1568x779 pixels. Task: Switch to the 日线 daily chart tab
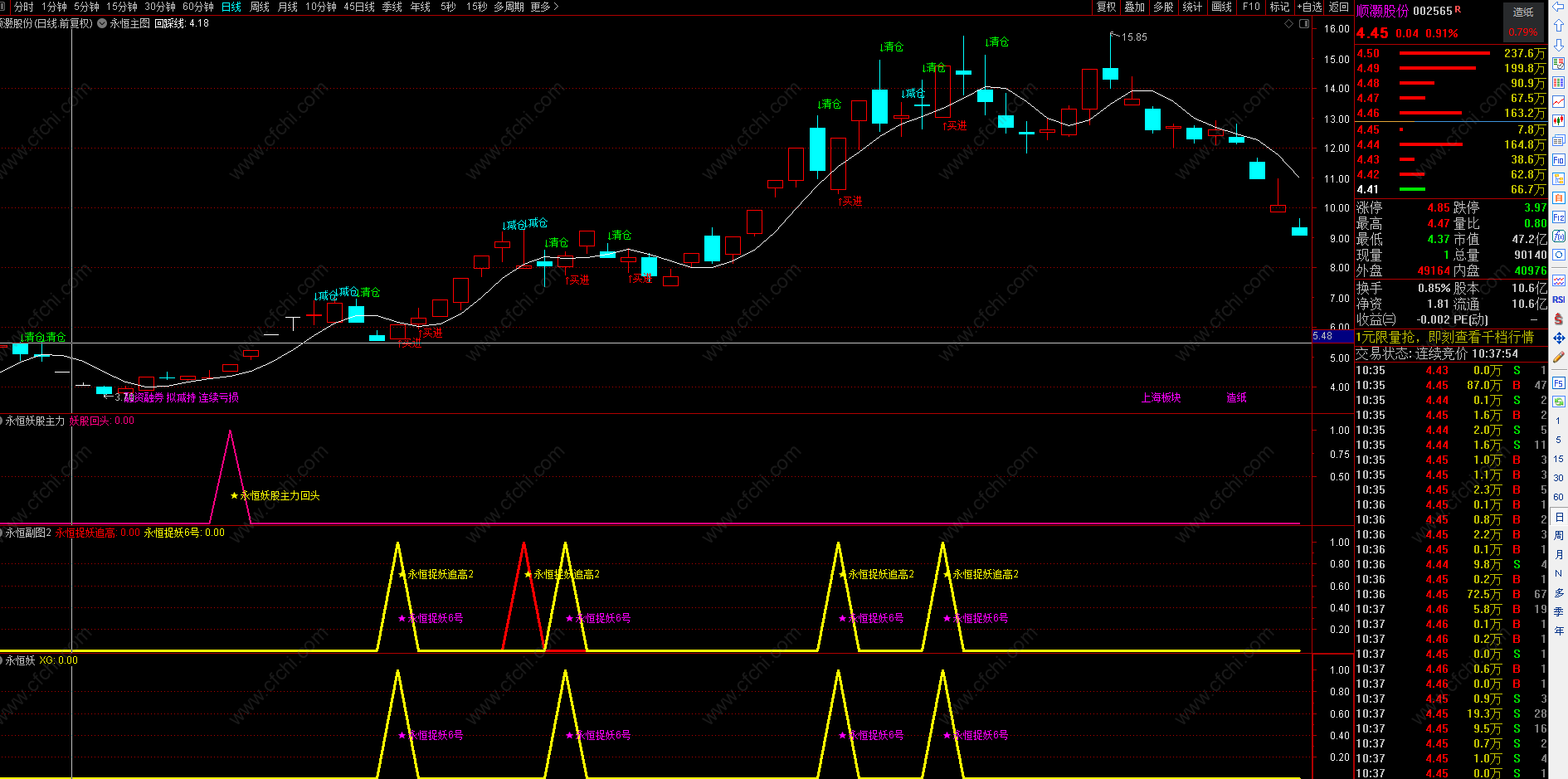tap(231, 7)
